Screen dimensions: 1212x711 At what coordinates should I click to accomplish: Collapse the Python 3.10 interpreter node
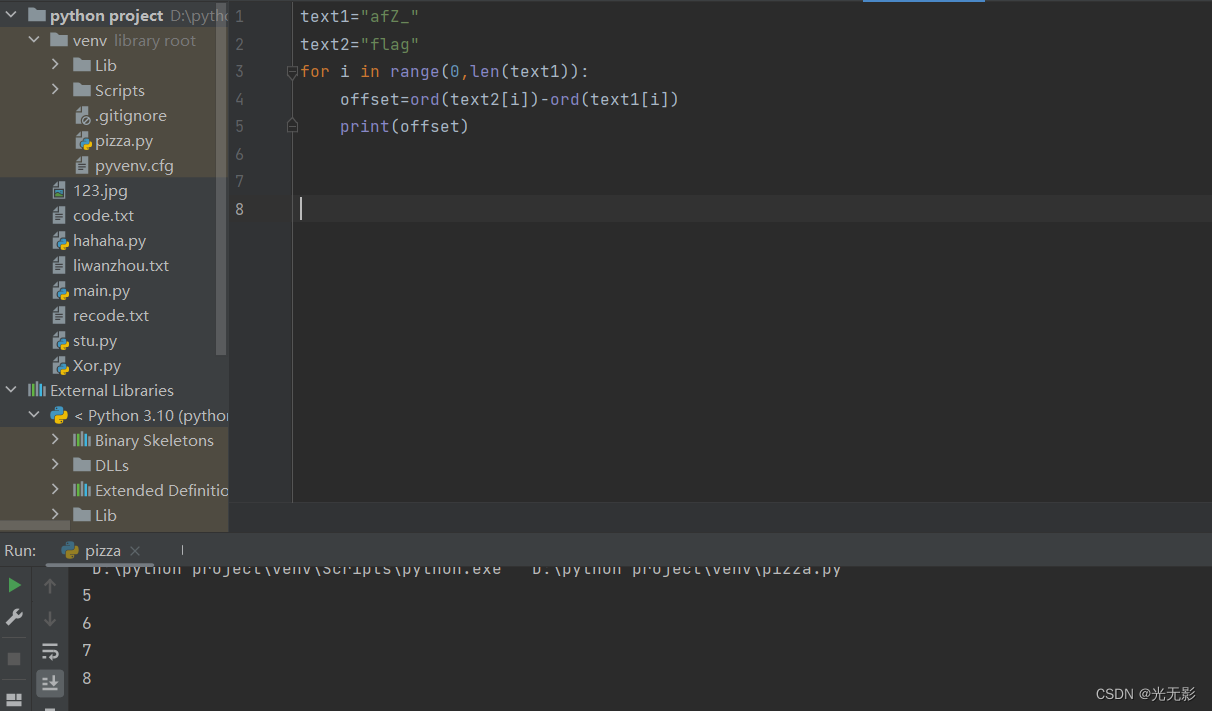[34, 415]
